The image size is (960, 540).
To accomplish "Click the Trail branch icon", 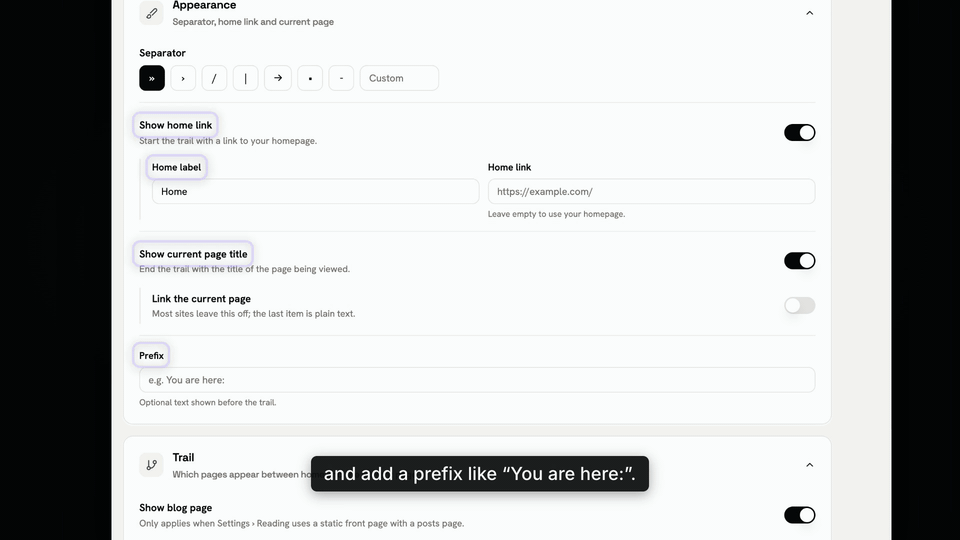I will point(151,465).
